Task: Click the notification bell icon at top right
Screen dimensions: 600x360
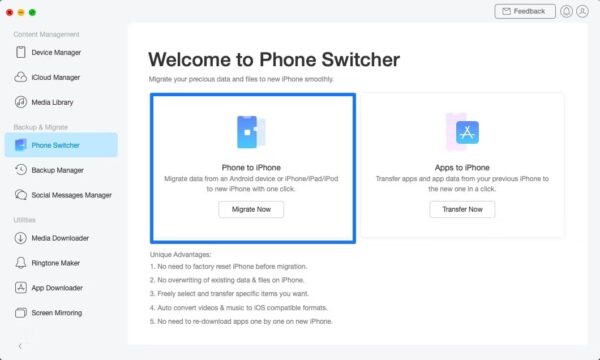Action: point(566,11)
